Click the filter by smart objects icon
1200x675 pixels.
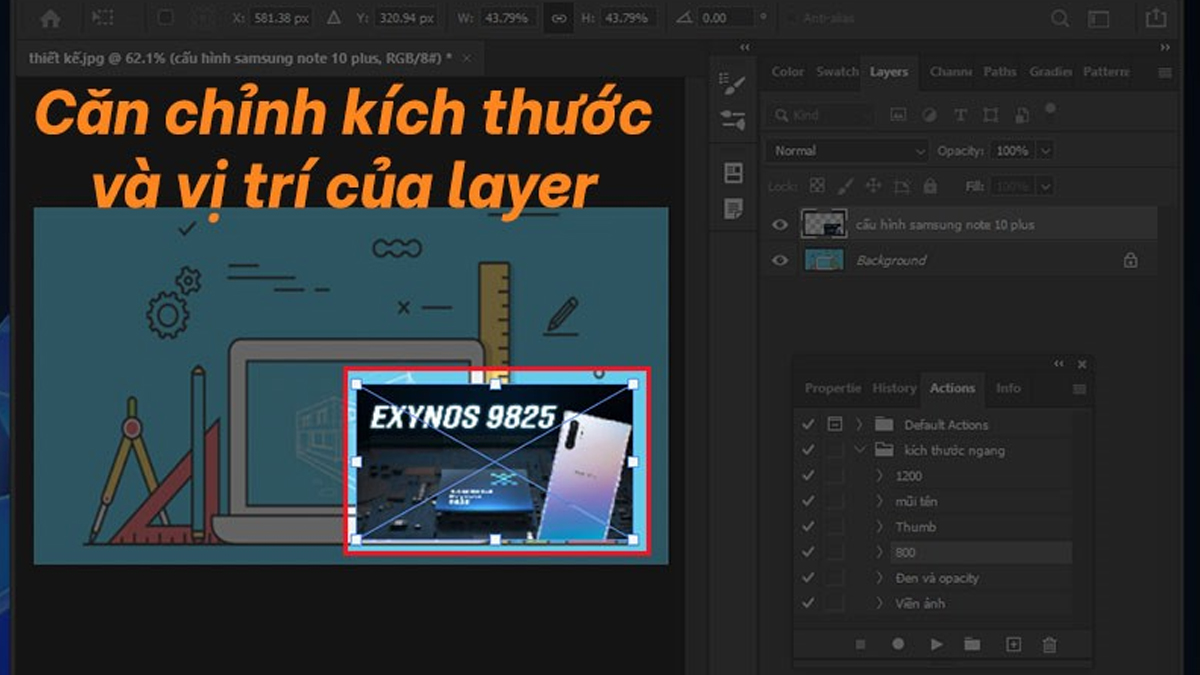click(1022, 115)
